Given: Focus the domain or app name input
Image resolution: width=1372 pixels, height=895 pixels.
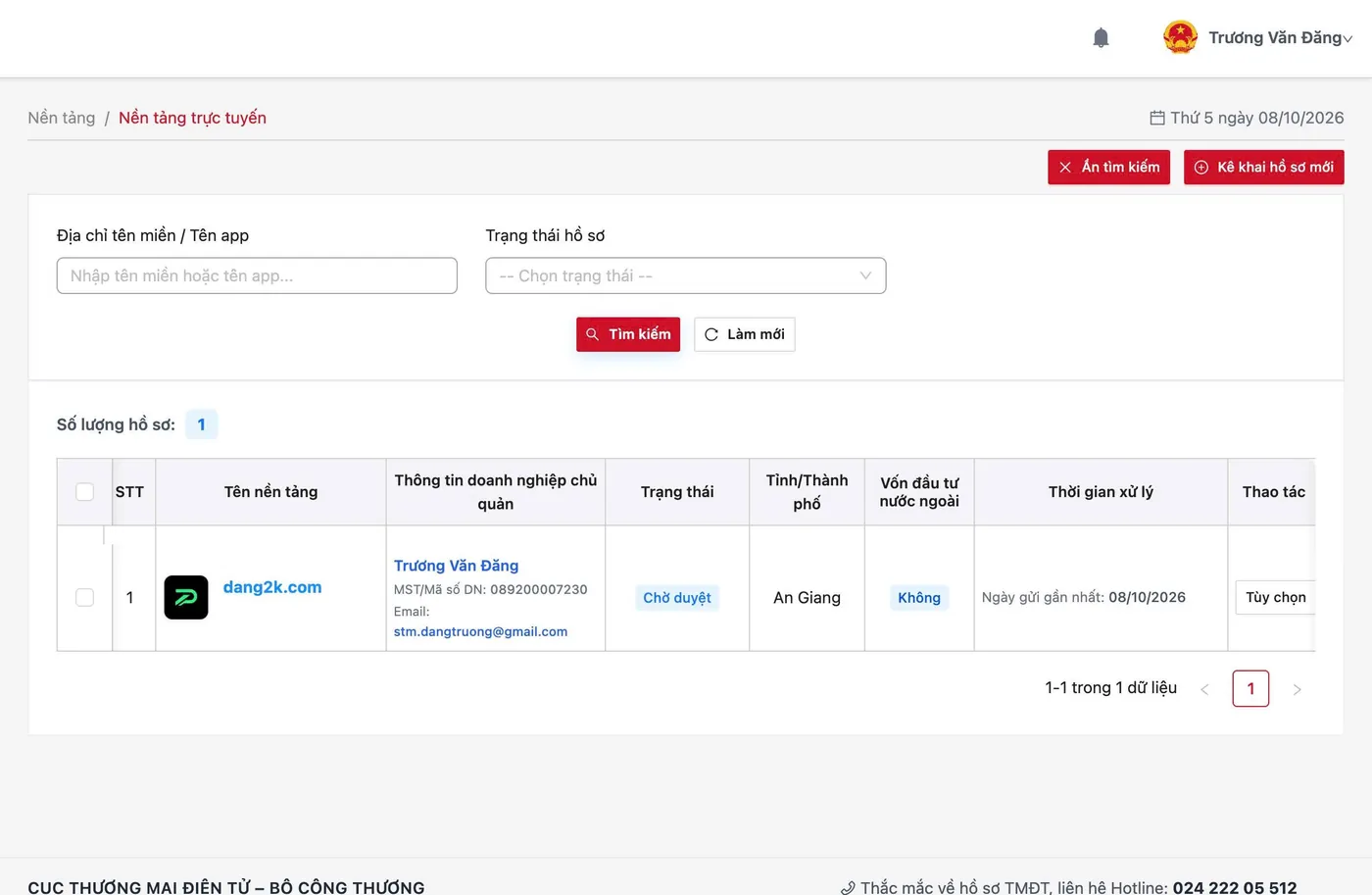Looking at the screenshot, I should pos(257,275).
